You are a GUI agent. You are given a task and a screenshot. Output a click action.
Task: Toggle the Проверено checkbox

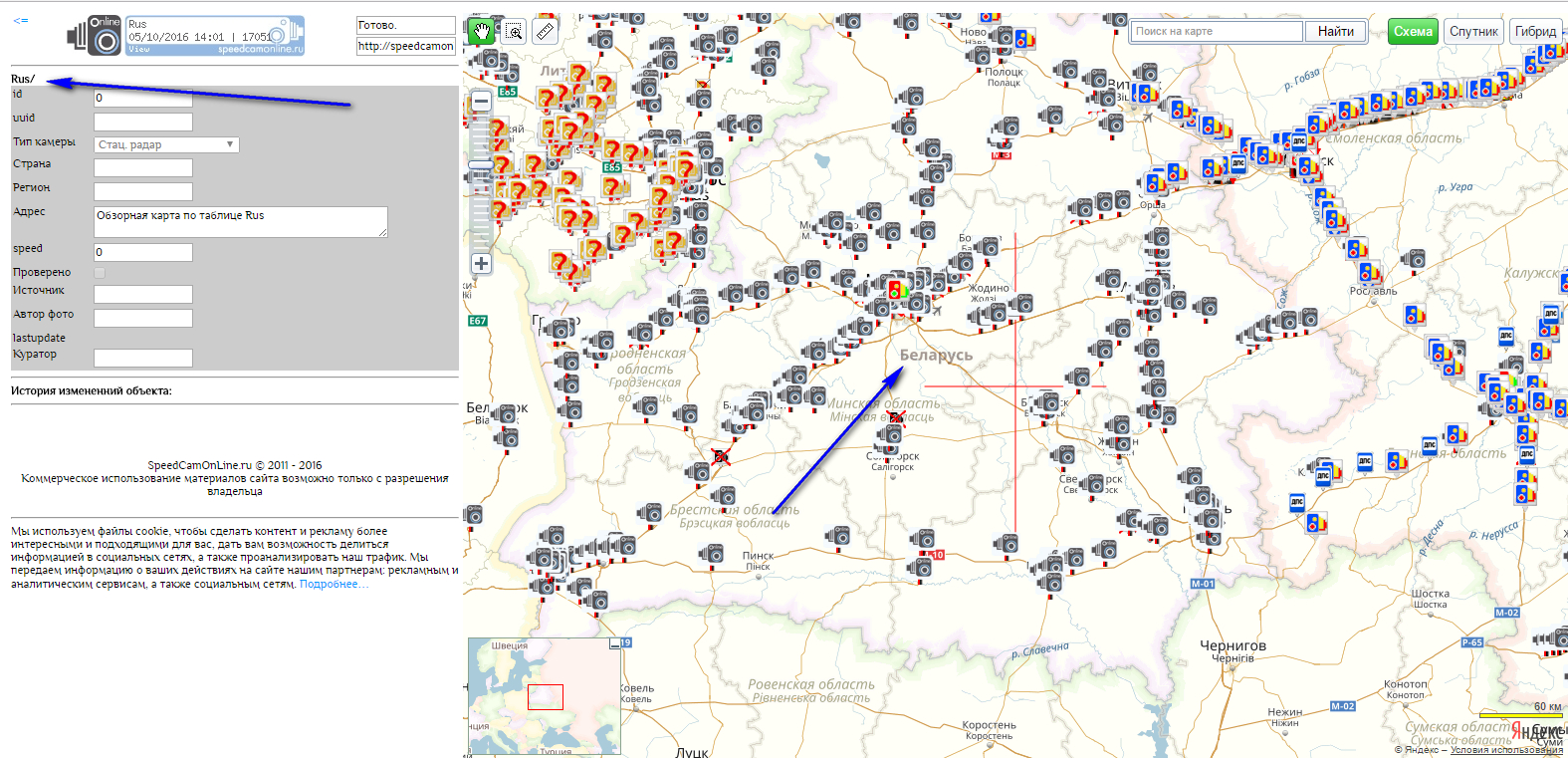point(100,273)
